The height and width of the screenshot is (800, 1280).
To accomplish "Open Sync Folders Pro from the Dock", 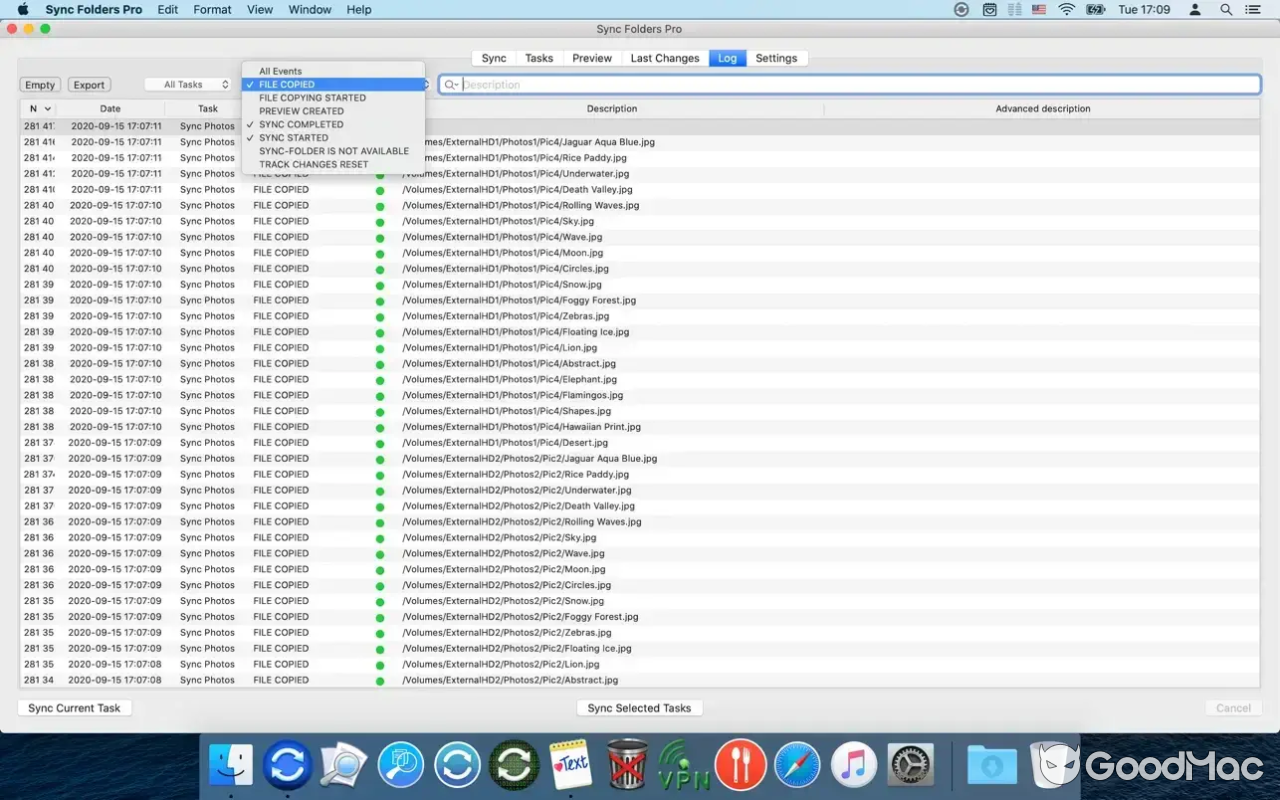I will point(287,764).
